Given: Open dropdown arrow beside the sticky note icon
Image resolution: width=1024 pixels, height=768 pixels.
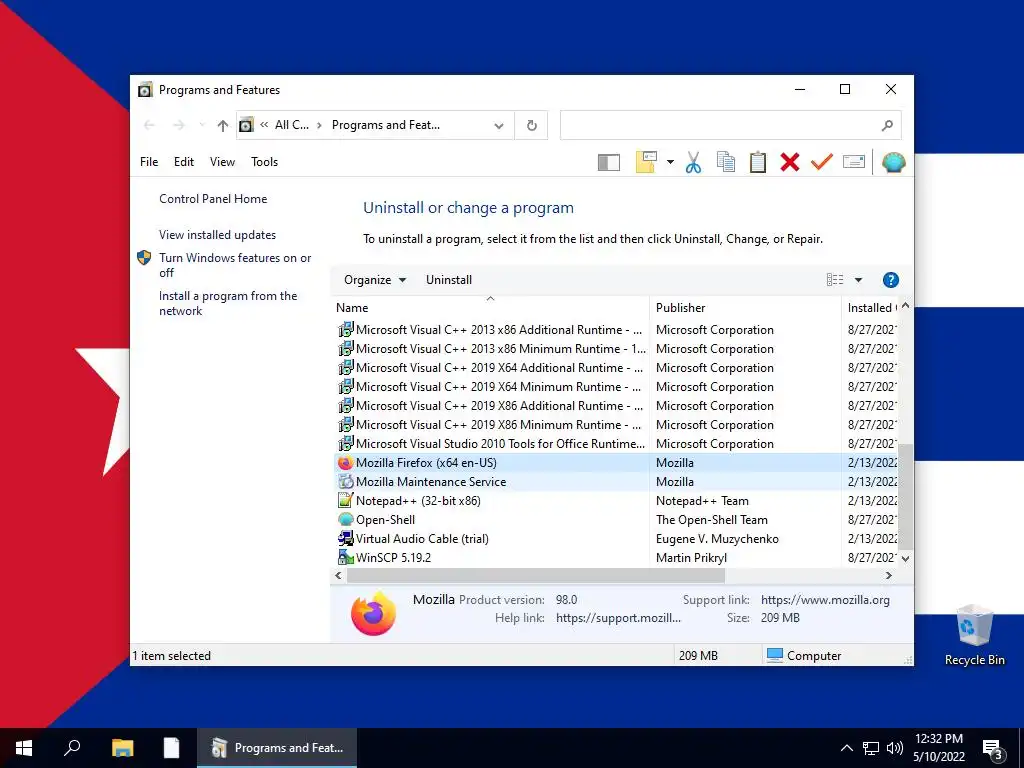Looking at the screenshot, I should (670, 162).
